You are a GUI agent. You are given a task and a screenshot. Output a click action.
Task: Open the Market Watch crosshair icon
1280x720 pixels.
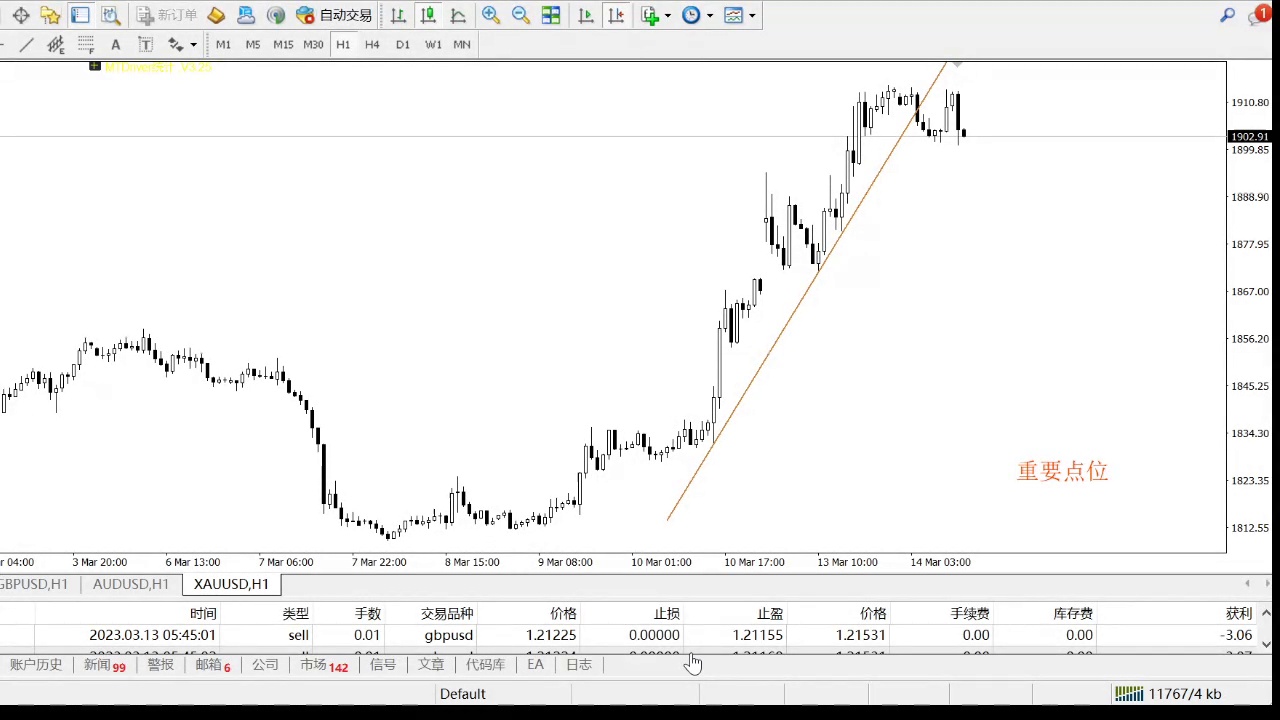[20, 15]
